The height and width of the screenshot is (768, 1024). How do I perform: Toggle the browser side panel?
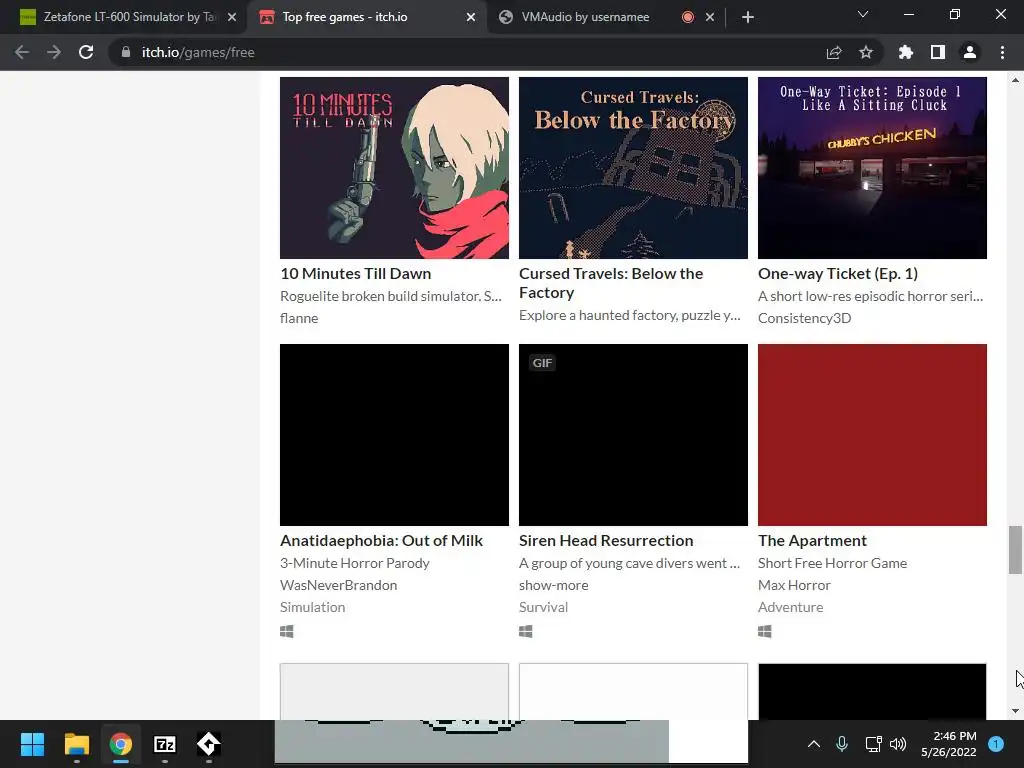938,52
